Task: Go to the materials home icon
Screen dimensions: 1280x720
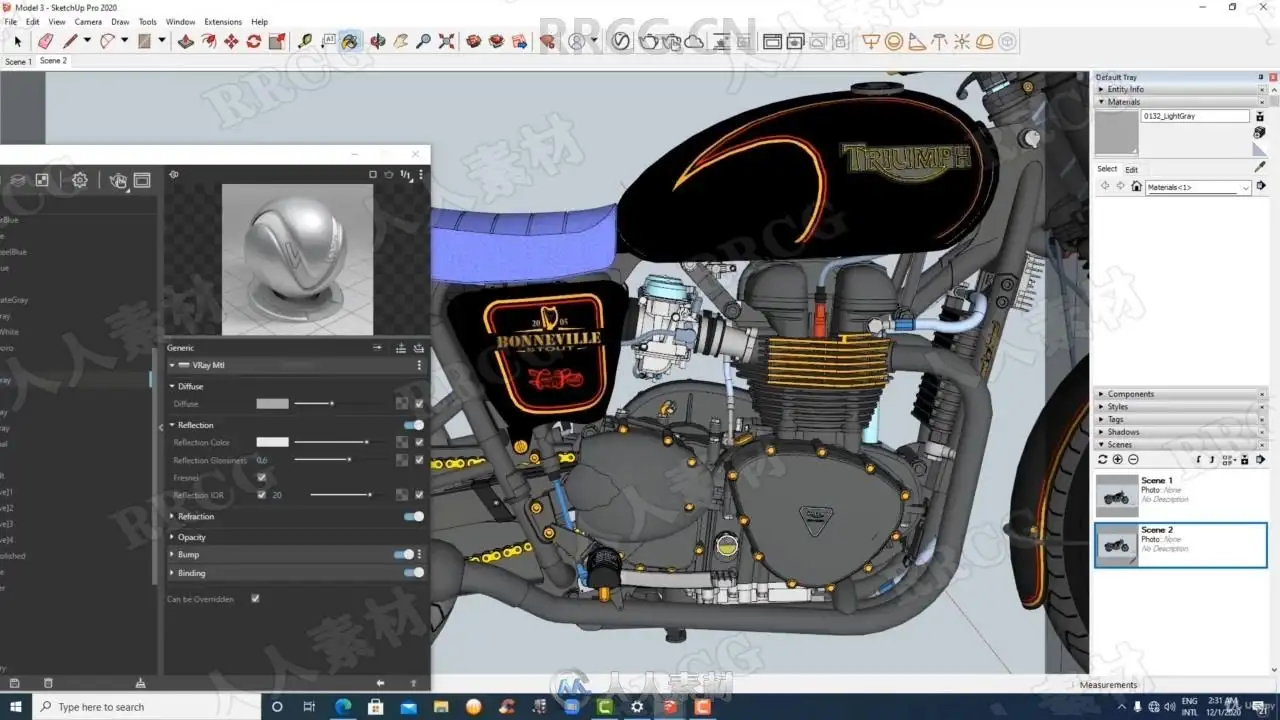Action: 1136,187
